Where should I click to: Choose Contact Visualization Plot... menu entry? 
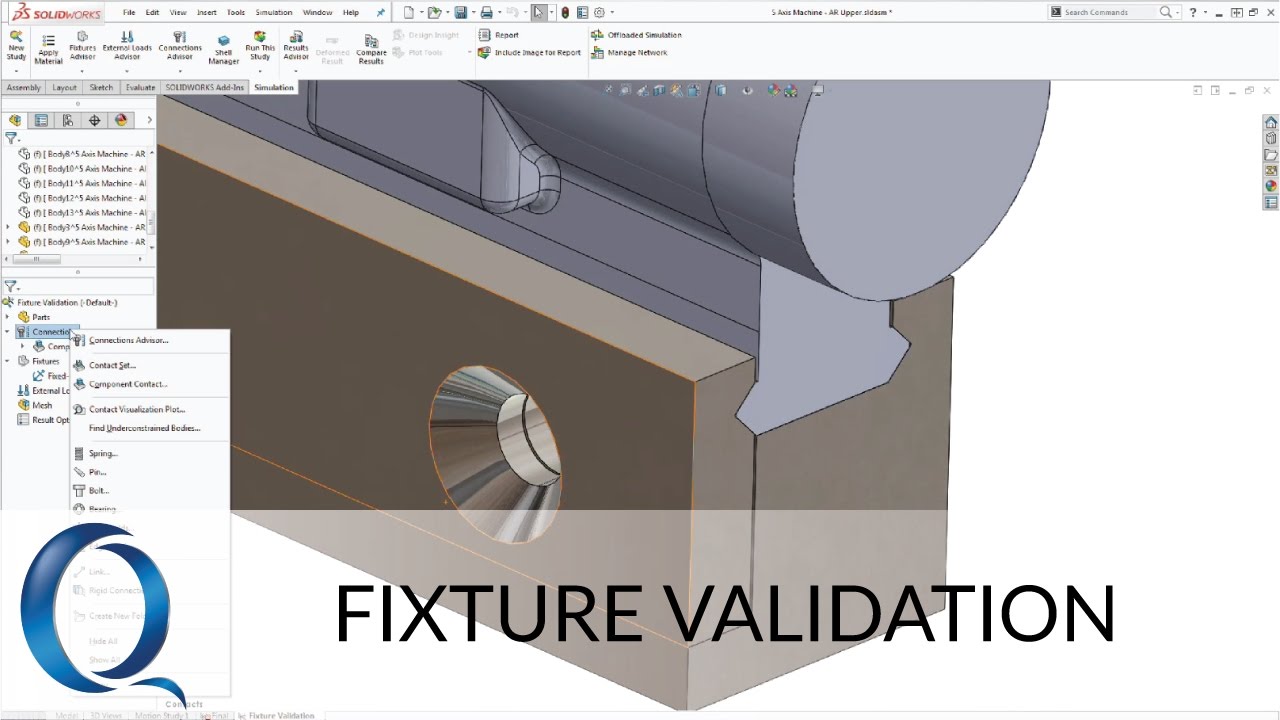(x=137, y=409)
